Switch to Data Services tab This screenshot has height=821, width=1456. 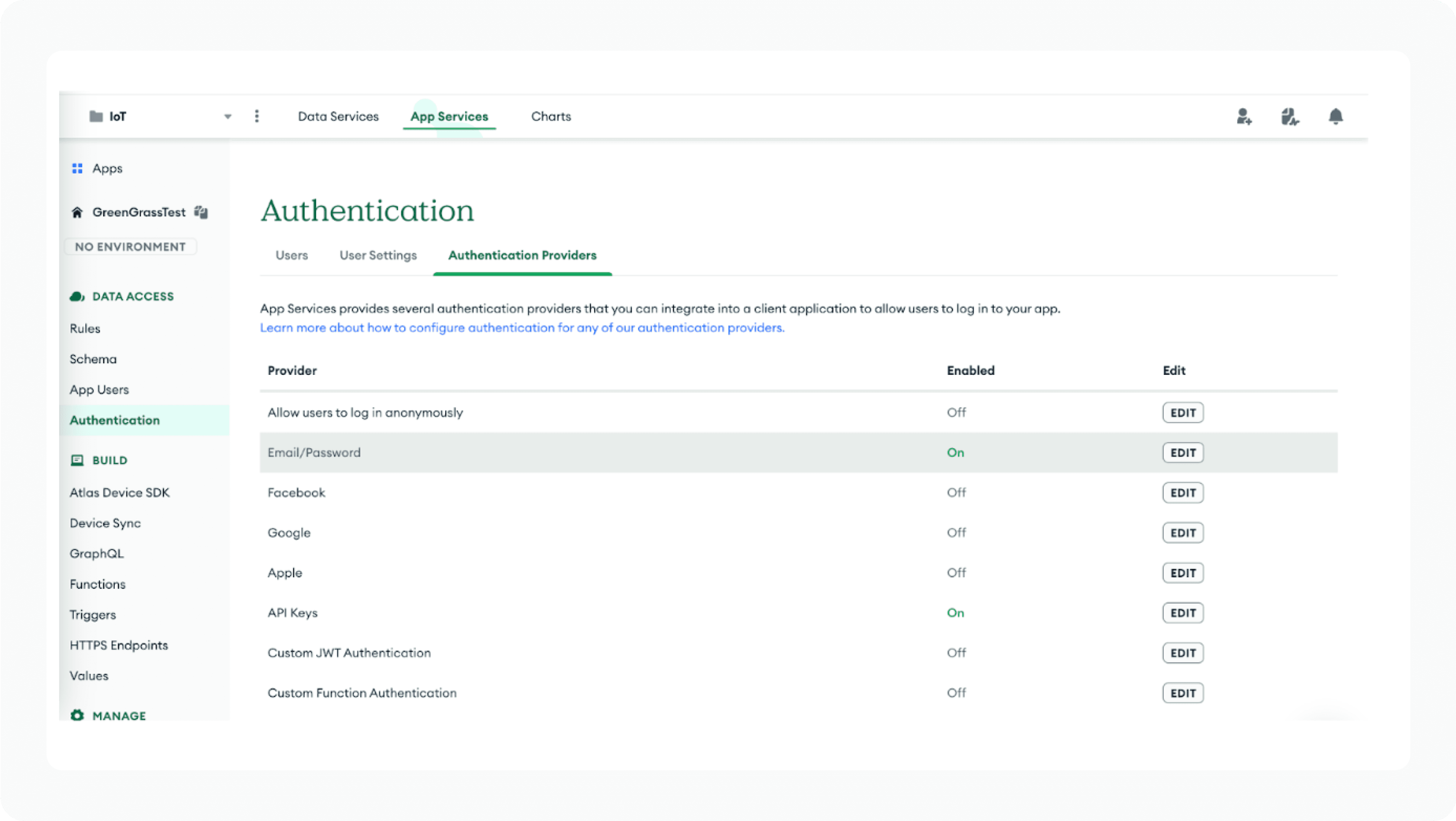click(x=338, y=116)
